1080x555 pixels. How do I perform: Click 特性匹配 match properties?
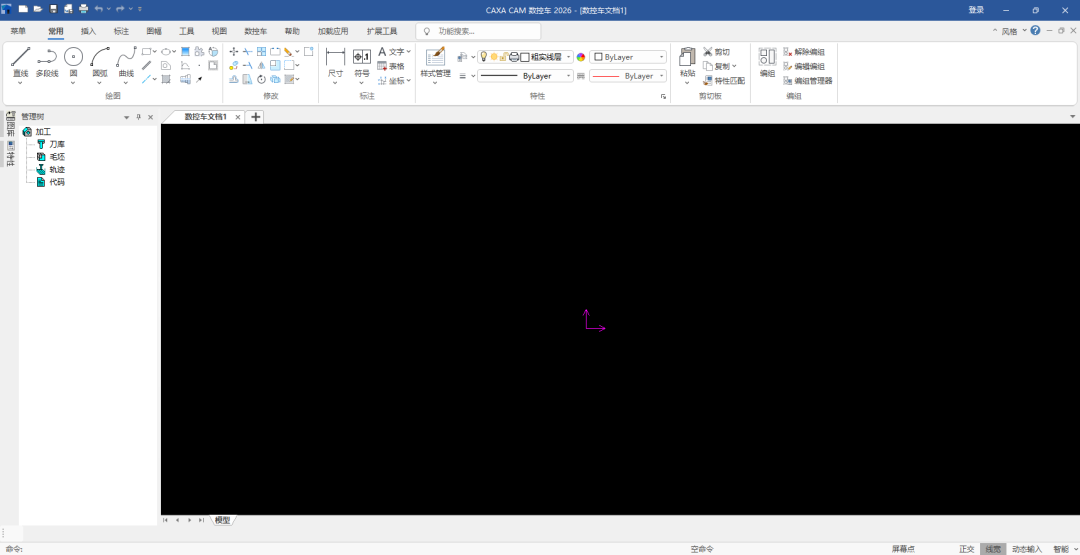tap(724, 81)
